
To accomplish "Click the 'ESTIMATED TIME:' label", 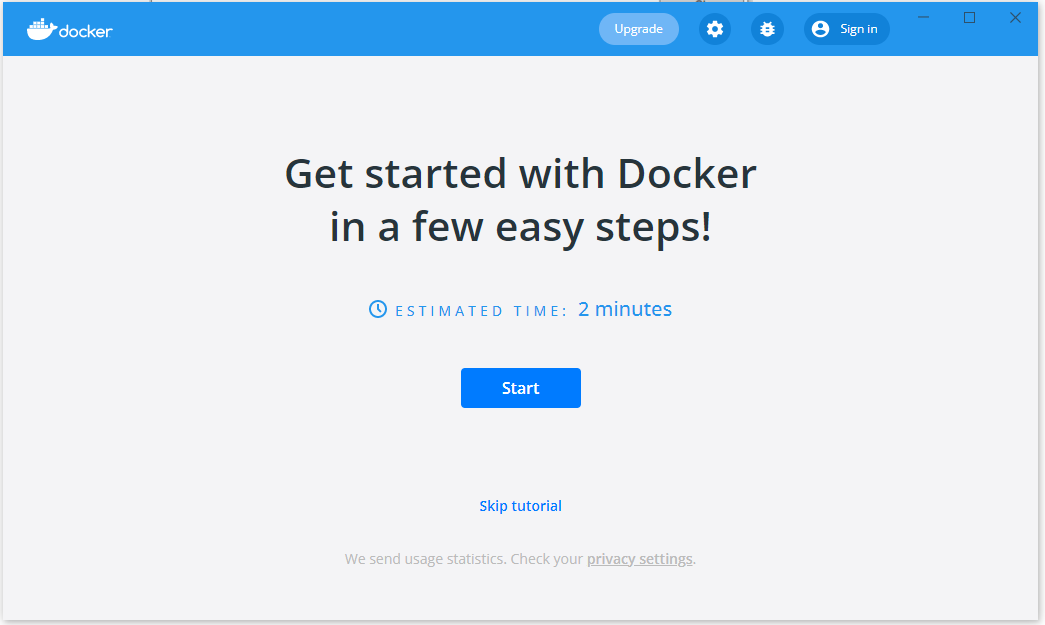I will 481,311.
